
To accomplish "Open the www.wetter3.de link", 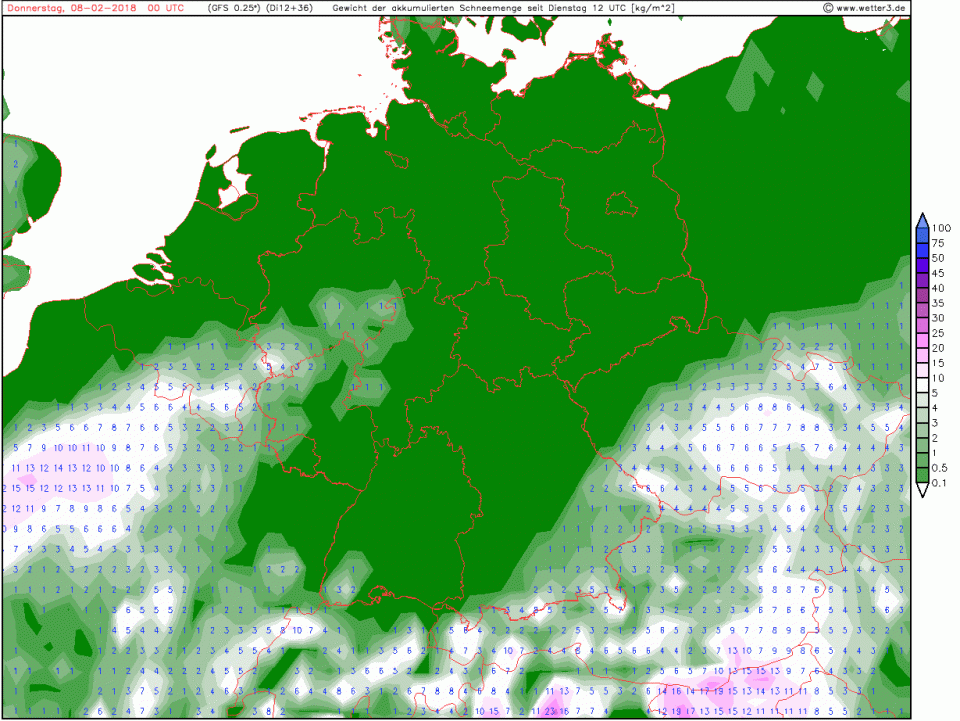I will click(871, 8).
